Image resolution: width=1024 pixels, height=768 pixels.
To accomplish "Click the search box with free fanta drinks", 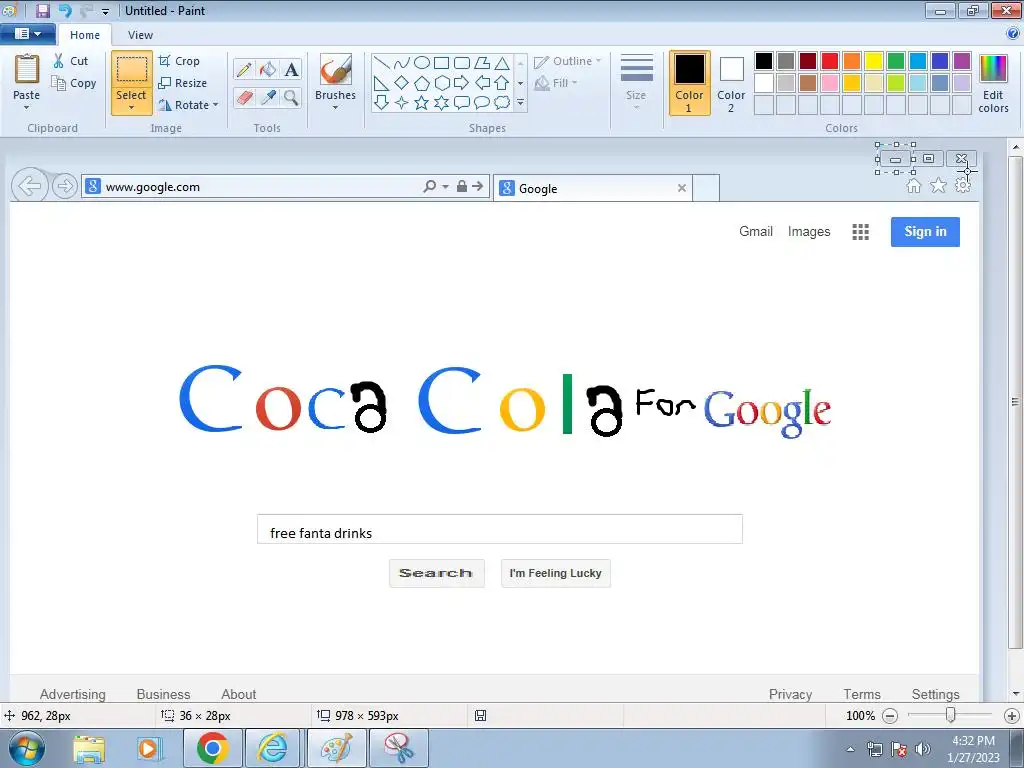I will pos(500,529).
